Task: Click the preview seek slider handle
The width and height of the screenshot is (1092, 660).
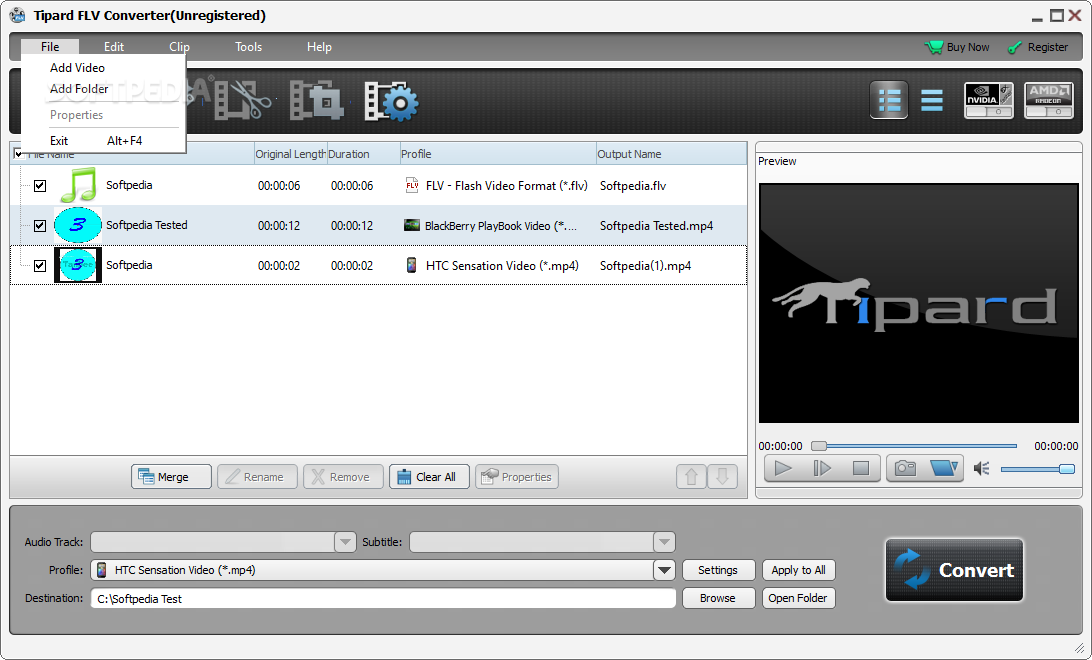Action: point(819,446)
